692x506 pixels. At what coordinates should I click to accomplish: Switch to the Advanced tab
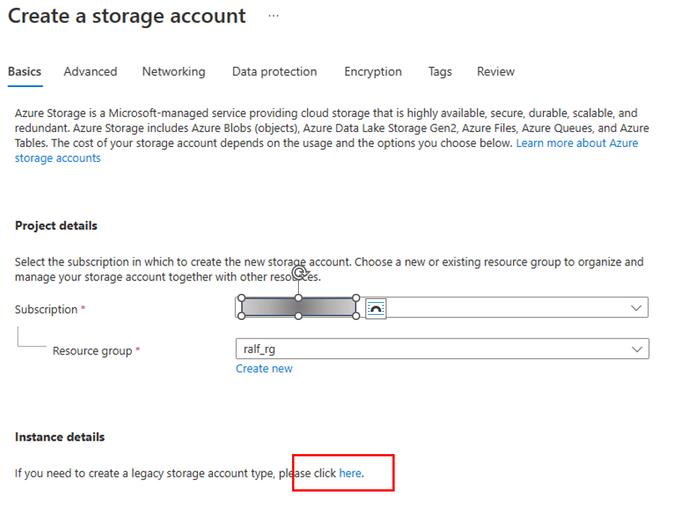coord(90,72)
